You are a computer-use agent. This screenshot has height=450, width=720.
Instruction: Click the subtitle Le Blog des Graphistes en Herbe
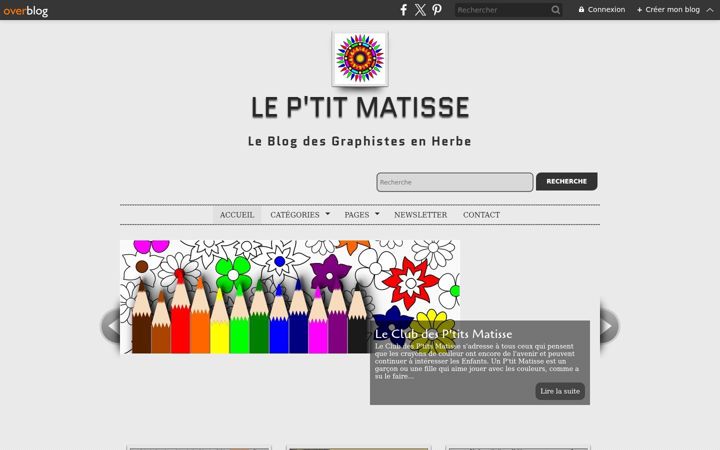click(x=360, y=141)
